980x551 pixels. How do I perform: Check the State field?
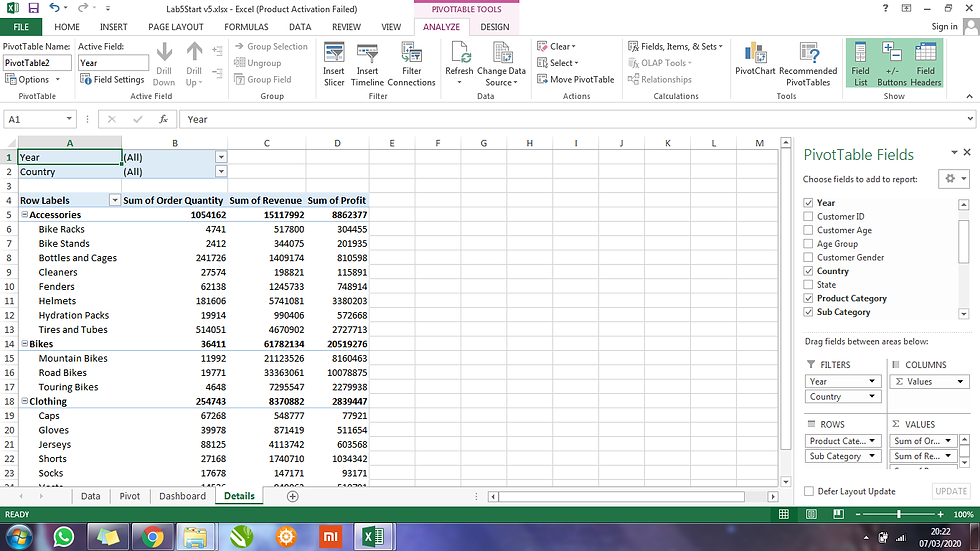pos(808,285)
